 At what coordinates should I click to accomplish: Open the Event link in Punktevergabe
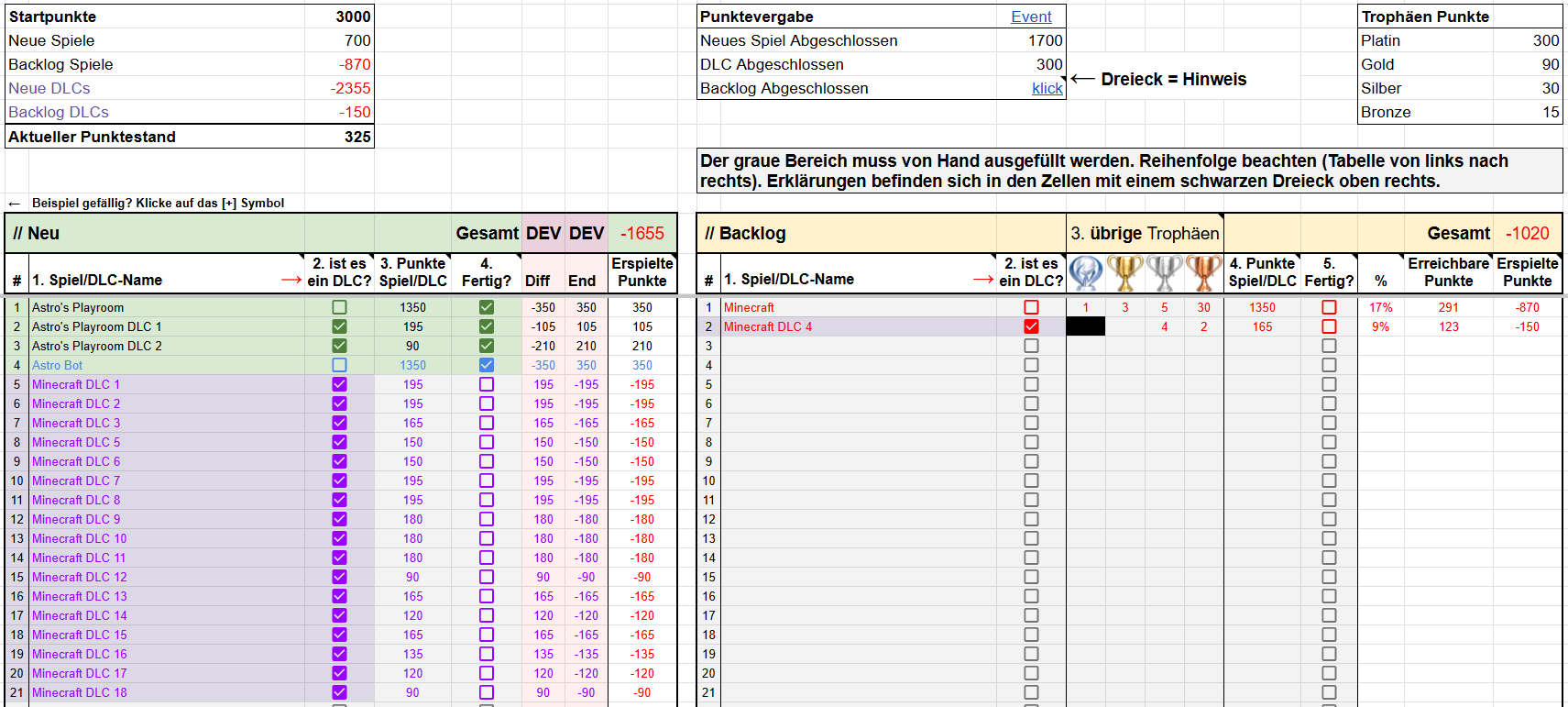tap(1031, 17)
